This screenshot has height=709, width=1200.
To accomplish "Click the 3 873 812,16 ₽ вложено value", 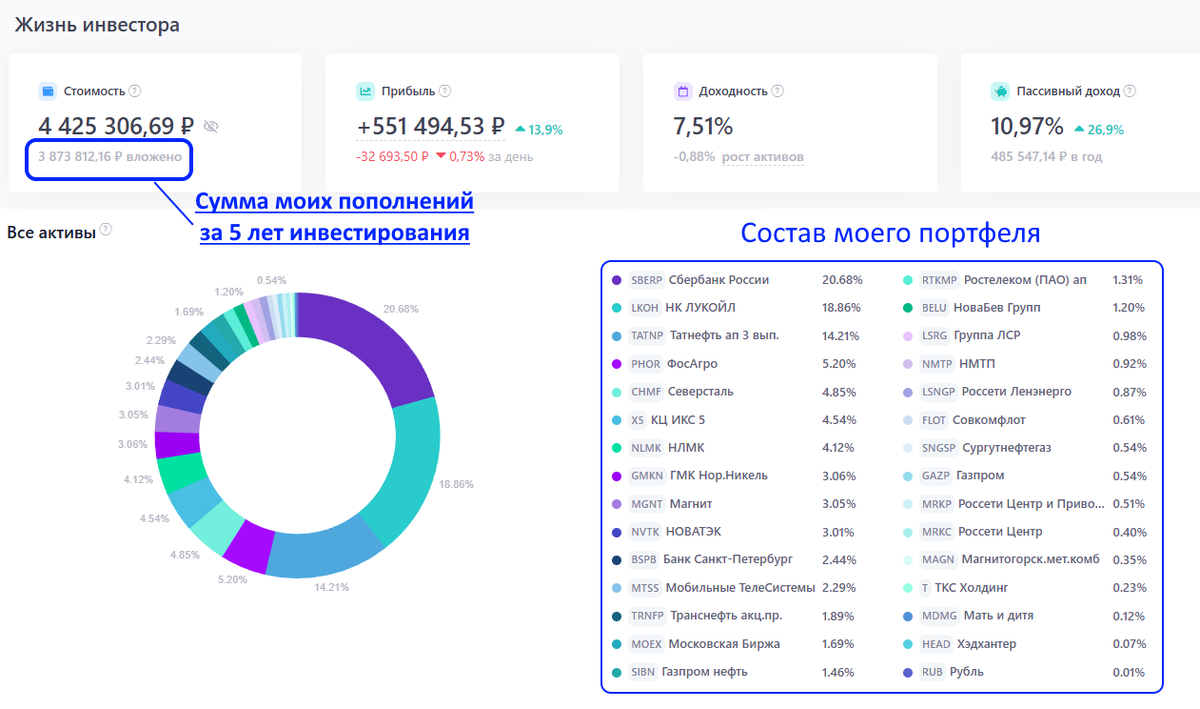I will pyautogui.click(x=110, y=157).
